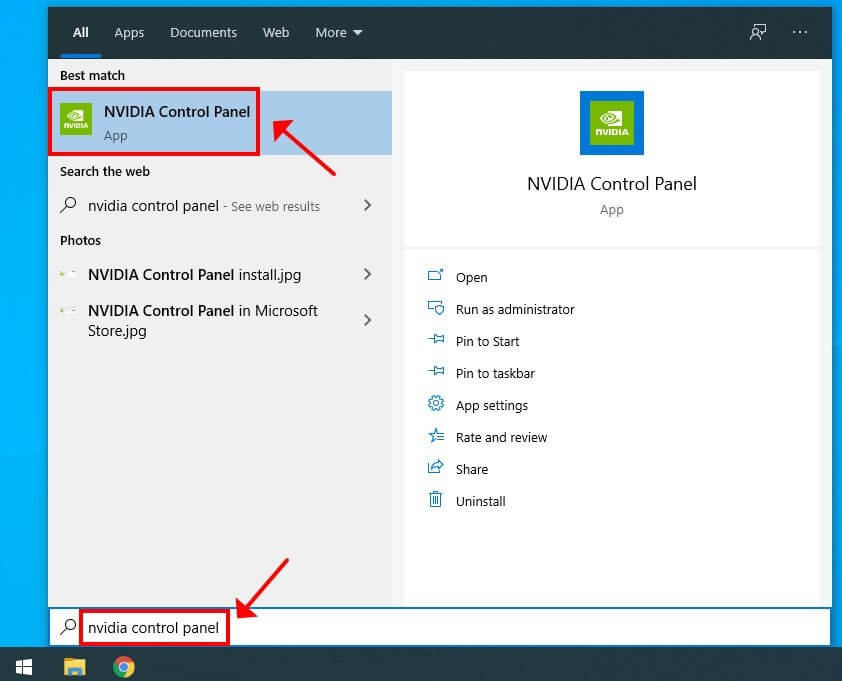Click the trash can icon for Uninstall
The image size is (842, 681).
tap(435, 499)
